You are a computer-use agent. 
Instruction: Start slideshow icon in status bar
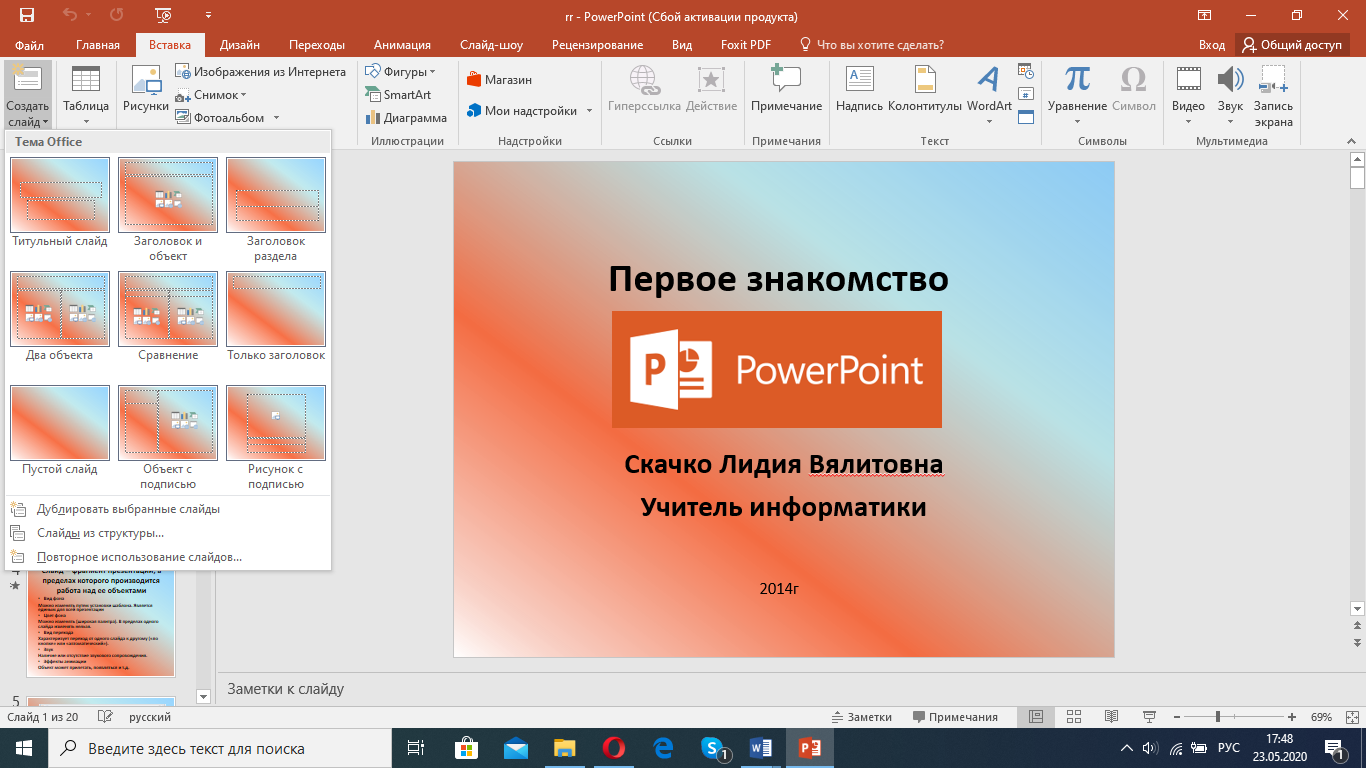coord(1149,717)
